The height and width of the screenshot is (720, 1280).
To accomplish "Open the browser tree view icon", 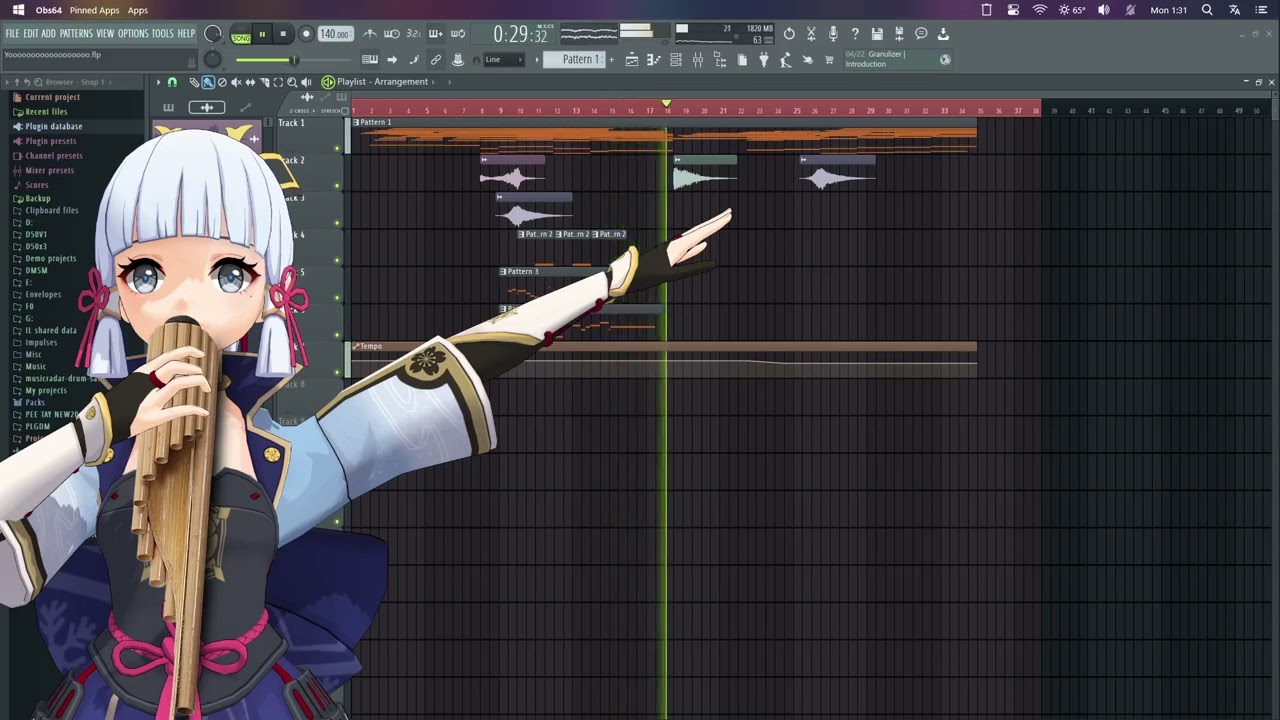I will (x=720, y=60).
